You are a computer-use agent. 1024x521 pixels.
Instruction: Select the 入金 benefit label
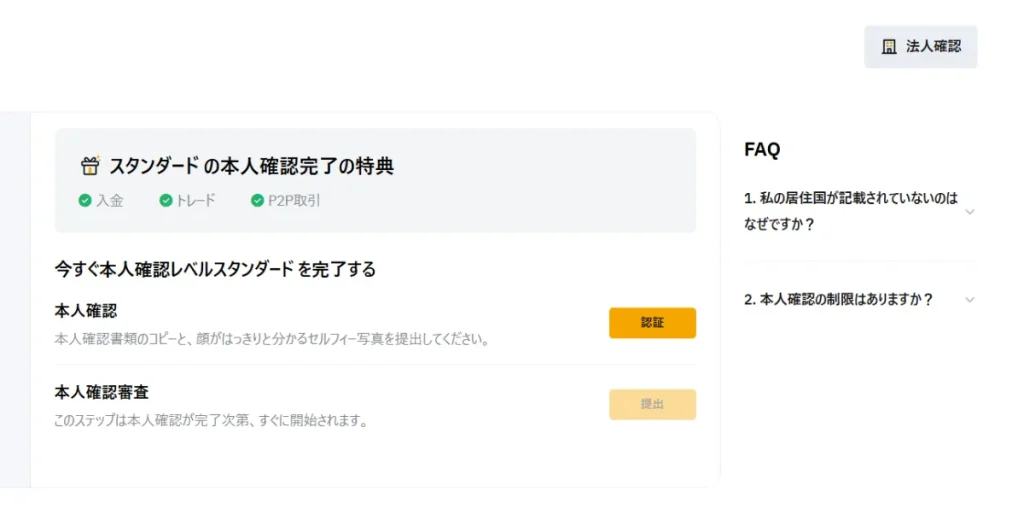coord(110,201)
